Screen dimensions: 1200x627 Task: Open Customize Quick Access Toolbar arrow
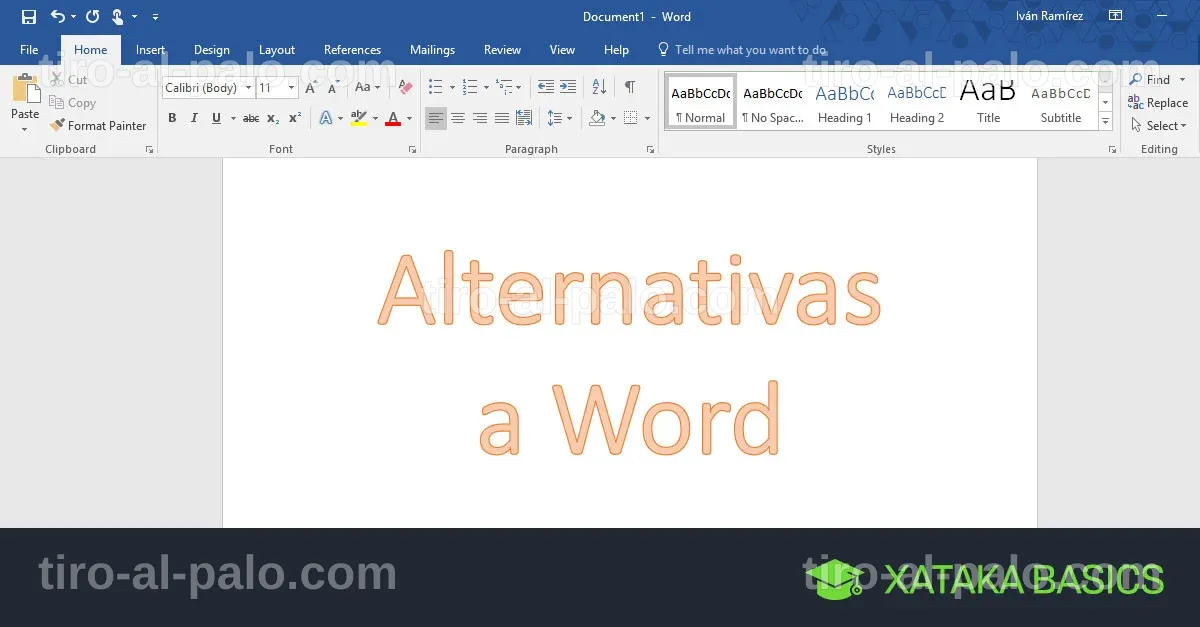pyautogui.click(x=155, y=17)
